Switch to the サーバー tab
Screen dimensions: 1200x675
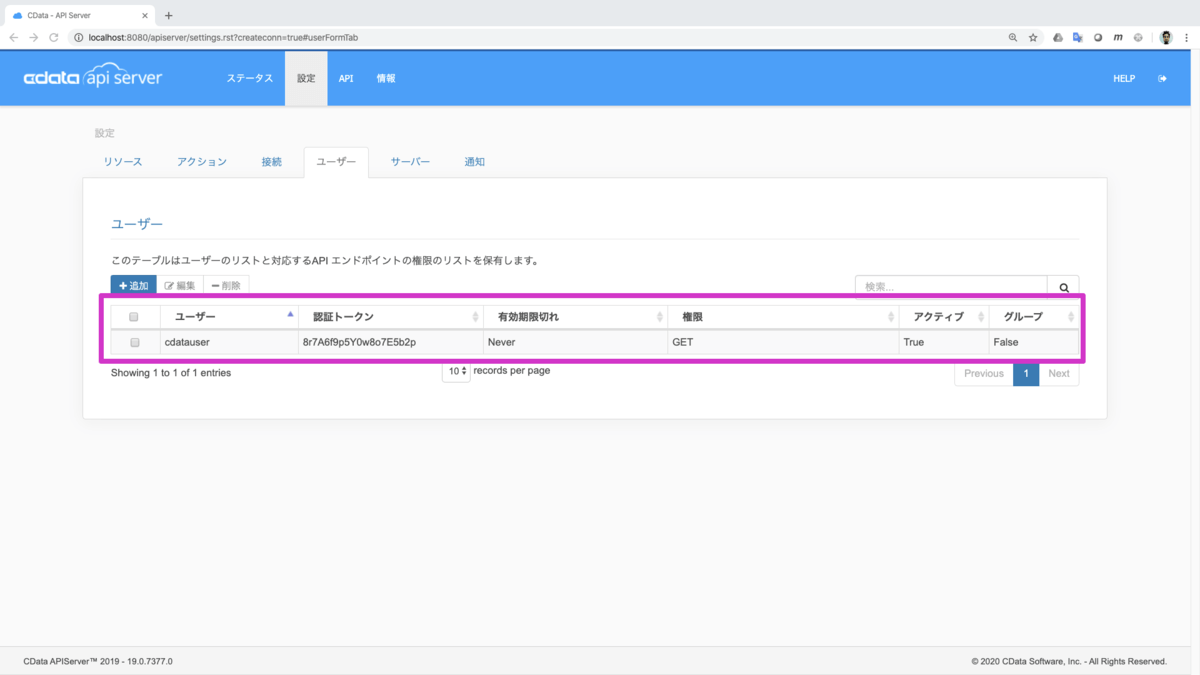coord(410,162)
